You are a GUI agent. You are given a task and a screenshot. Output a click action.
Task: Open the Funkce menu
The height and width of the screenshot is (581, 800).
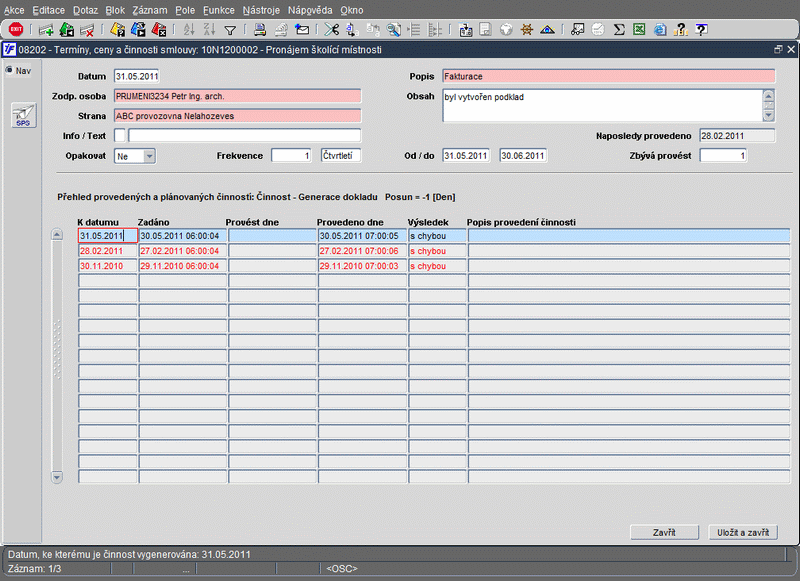click(219, 10)
